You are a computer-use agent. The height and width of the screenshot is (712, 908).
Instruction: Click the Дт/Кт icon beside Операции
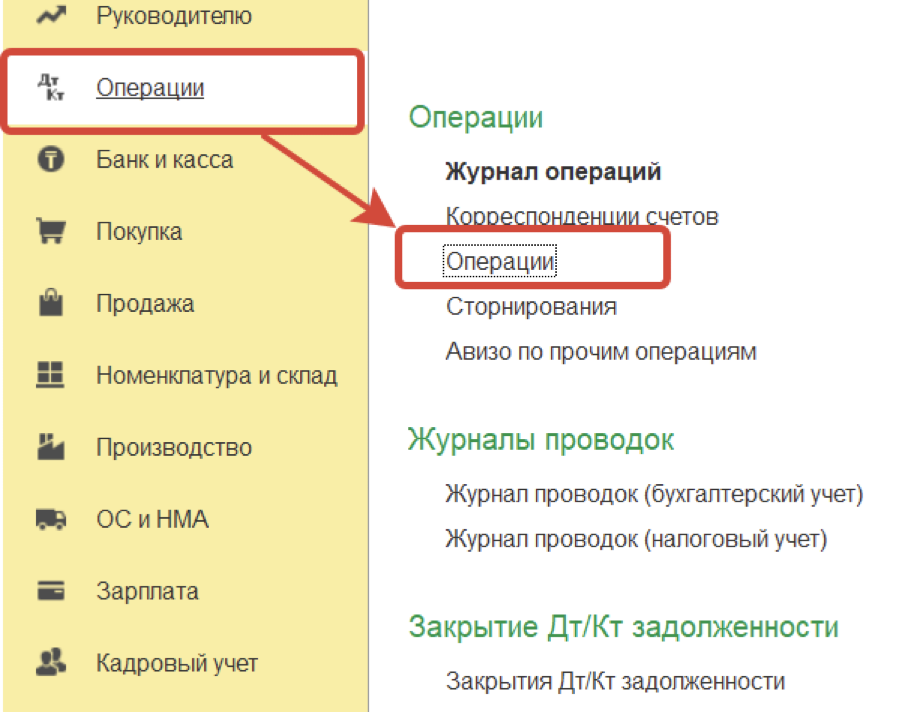point(50,88)
